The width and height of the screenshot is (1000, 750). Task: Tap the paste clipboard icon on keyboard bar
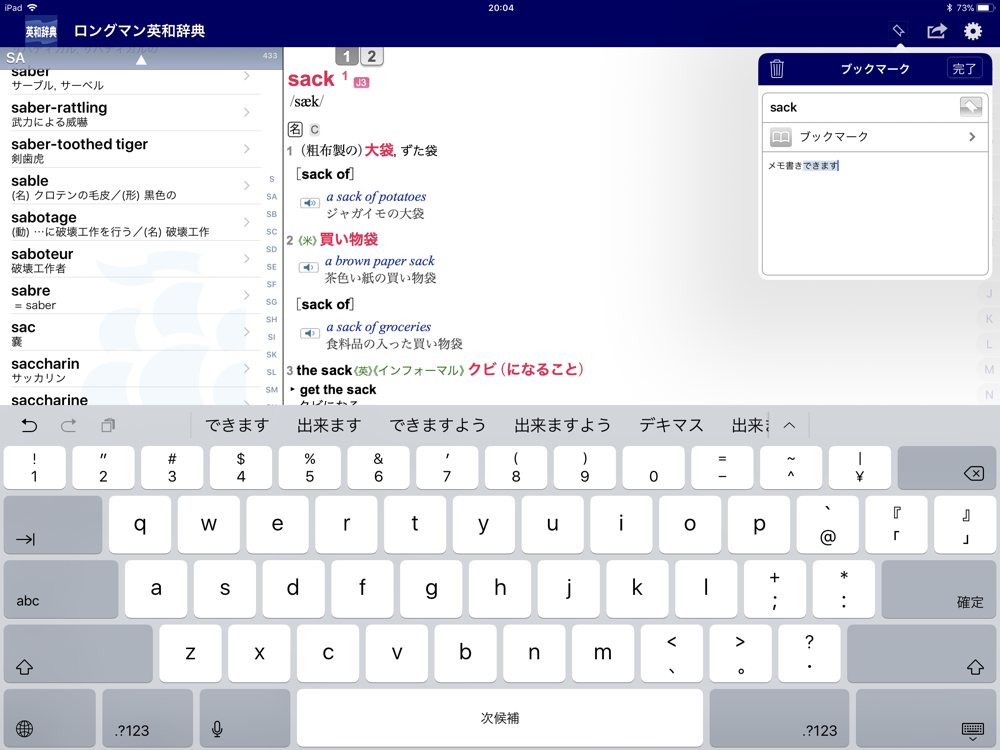108,425
